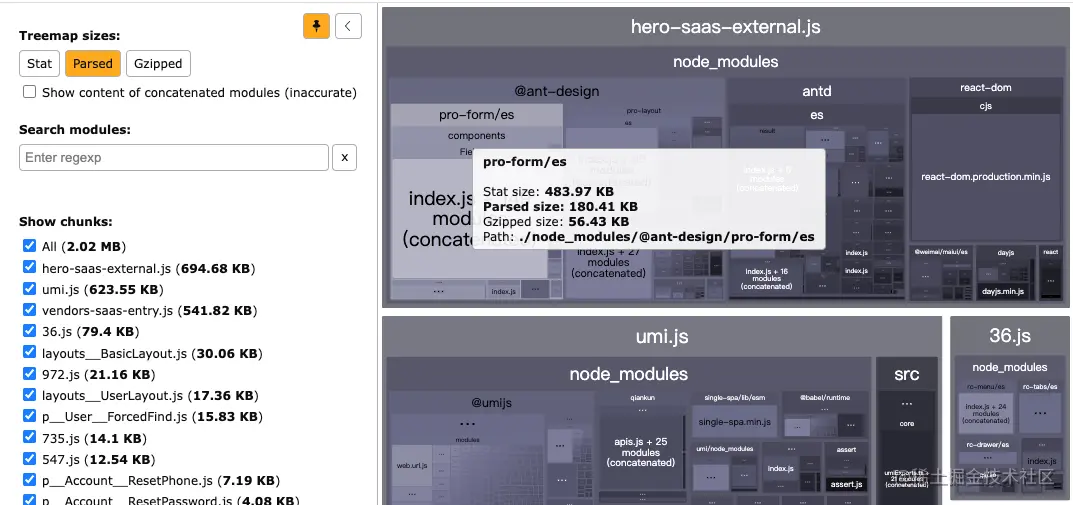Select index.js + 16 modules concatenated block
Screen dimensions: 1073x505
(x=766, y=279)
